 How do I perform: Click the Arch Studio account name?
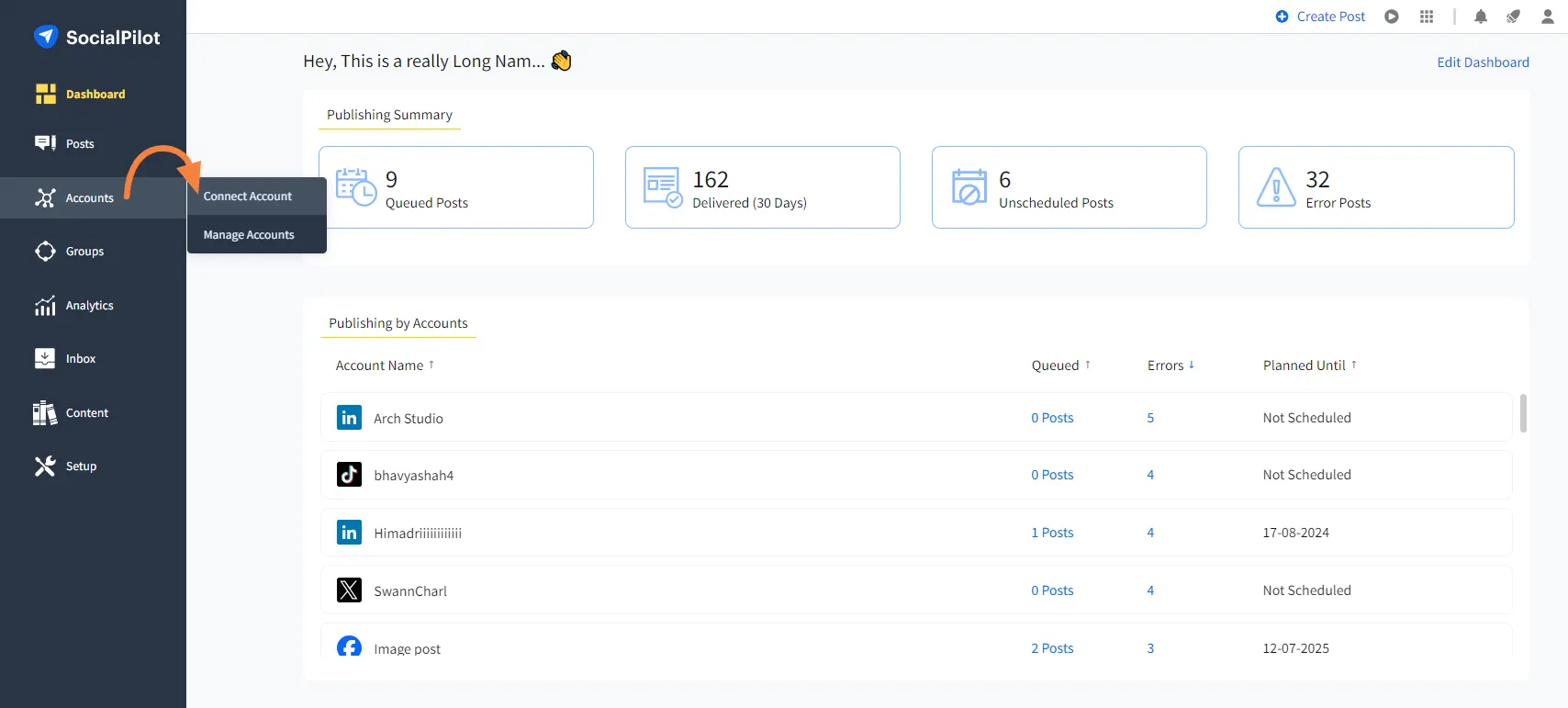(409, 419)
